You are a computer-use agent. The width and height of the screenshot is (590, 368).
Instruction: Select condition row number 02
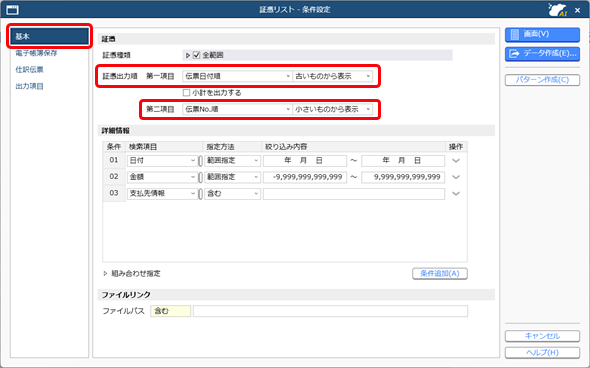click(114, 177)
